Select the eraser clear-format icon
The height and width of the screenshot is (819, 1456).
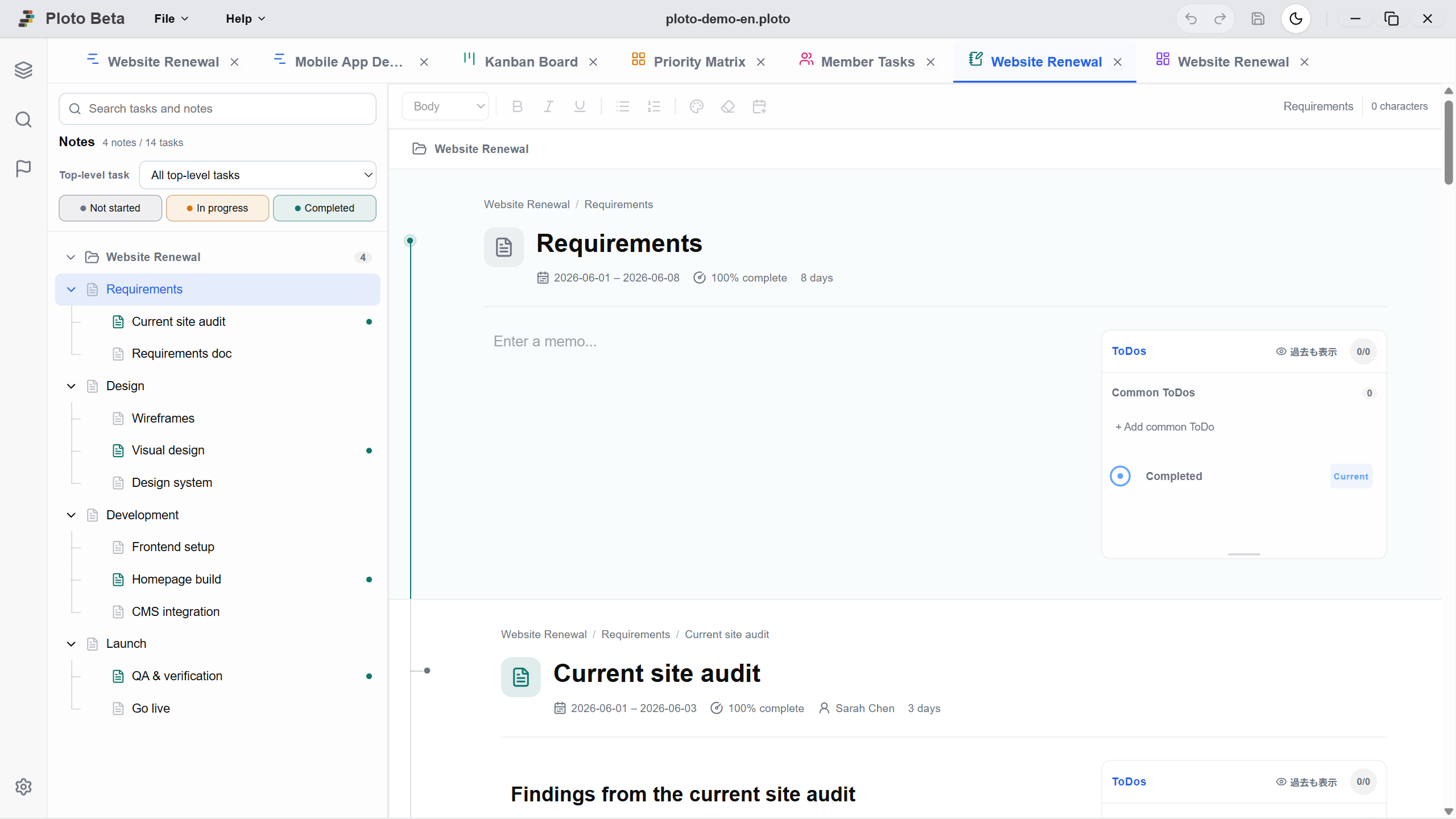coord(728,106)
